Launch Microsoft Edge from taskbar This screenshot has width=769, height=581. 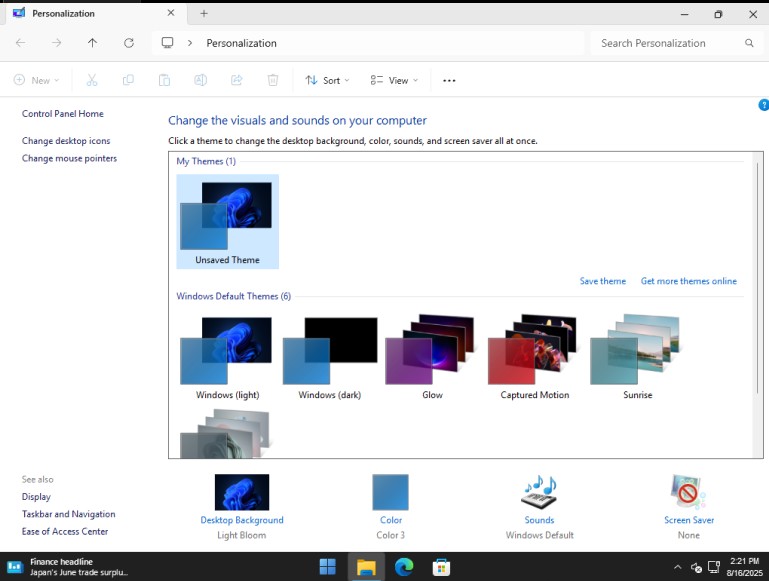pos(404,567)
